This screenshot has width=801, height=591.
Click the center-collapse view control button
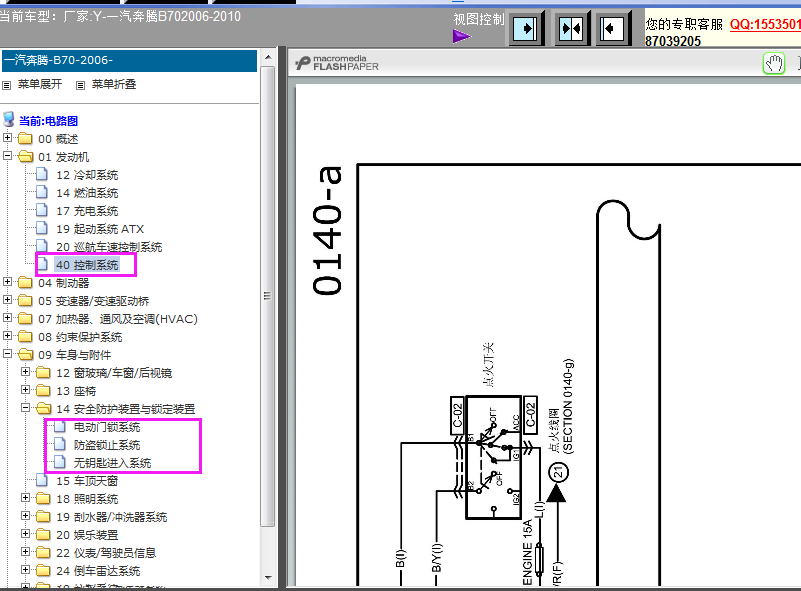point(571,29)
